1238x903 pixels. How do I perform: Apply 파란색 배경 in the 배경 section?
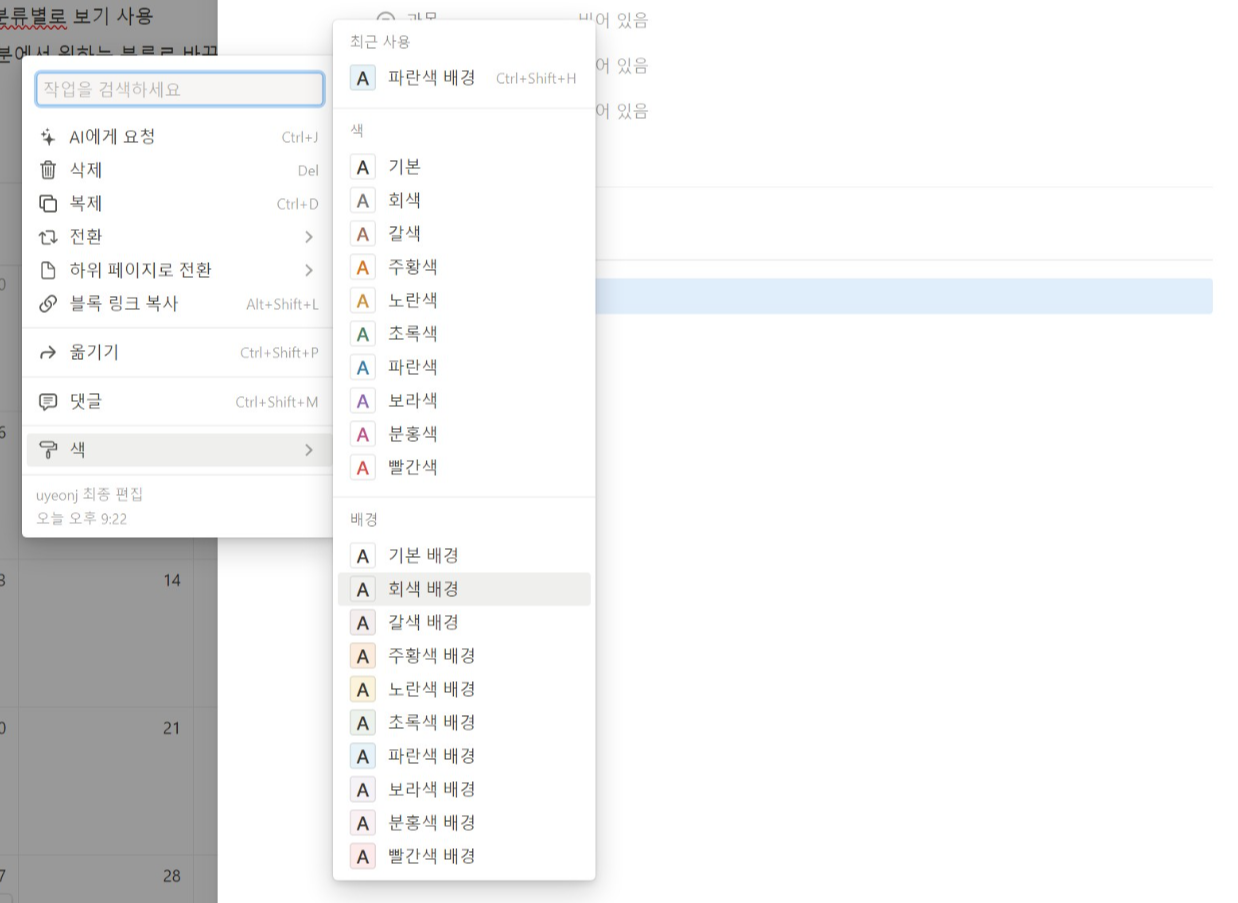[x=464, y=756]
